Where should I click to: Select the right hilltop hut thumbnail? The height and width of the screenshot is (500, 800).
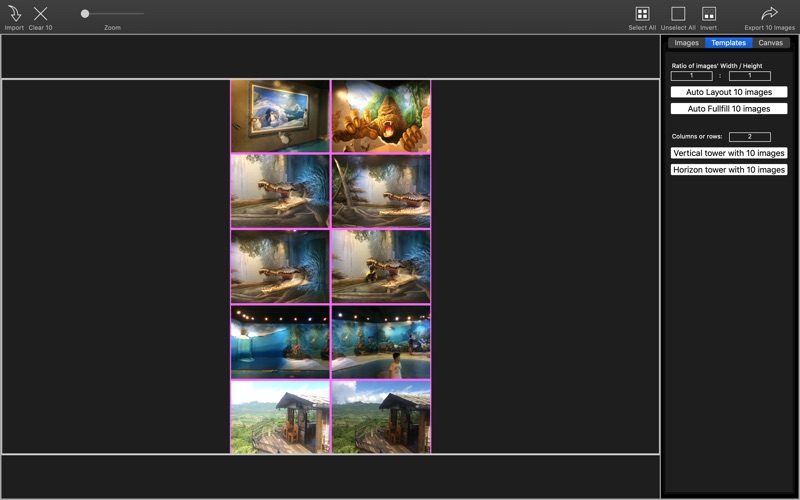381,417
